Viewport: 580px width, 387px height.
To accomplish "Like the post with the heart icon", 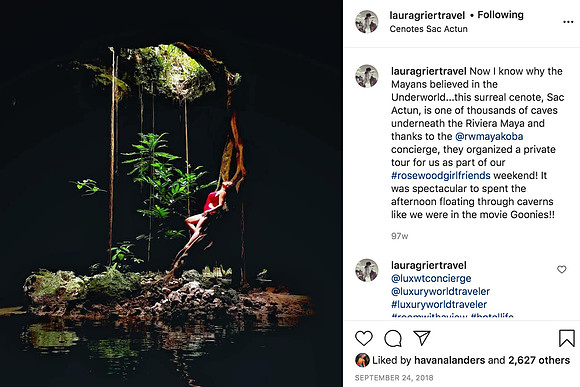I will tap(364, 338).
